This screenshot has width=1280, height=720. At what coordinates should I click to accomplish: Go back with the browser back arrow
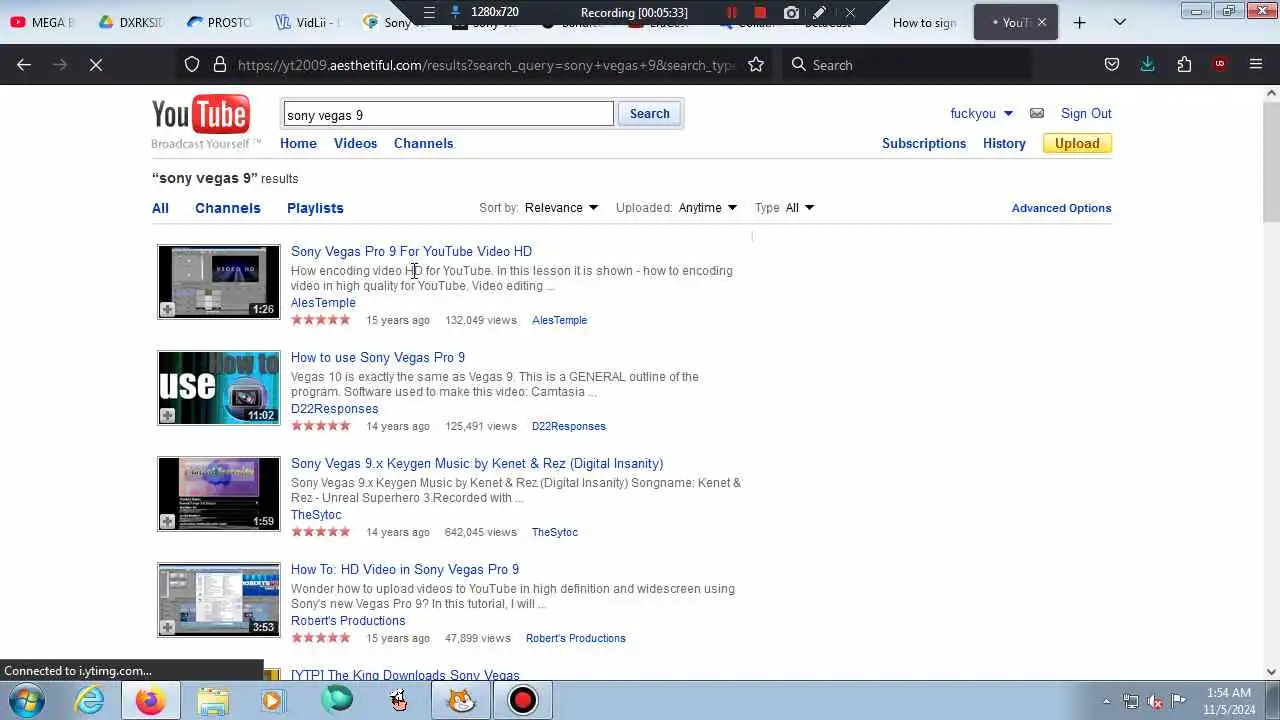click(24, 64)
